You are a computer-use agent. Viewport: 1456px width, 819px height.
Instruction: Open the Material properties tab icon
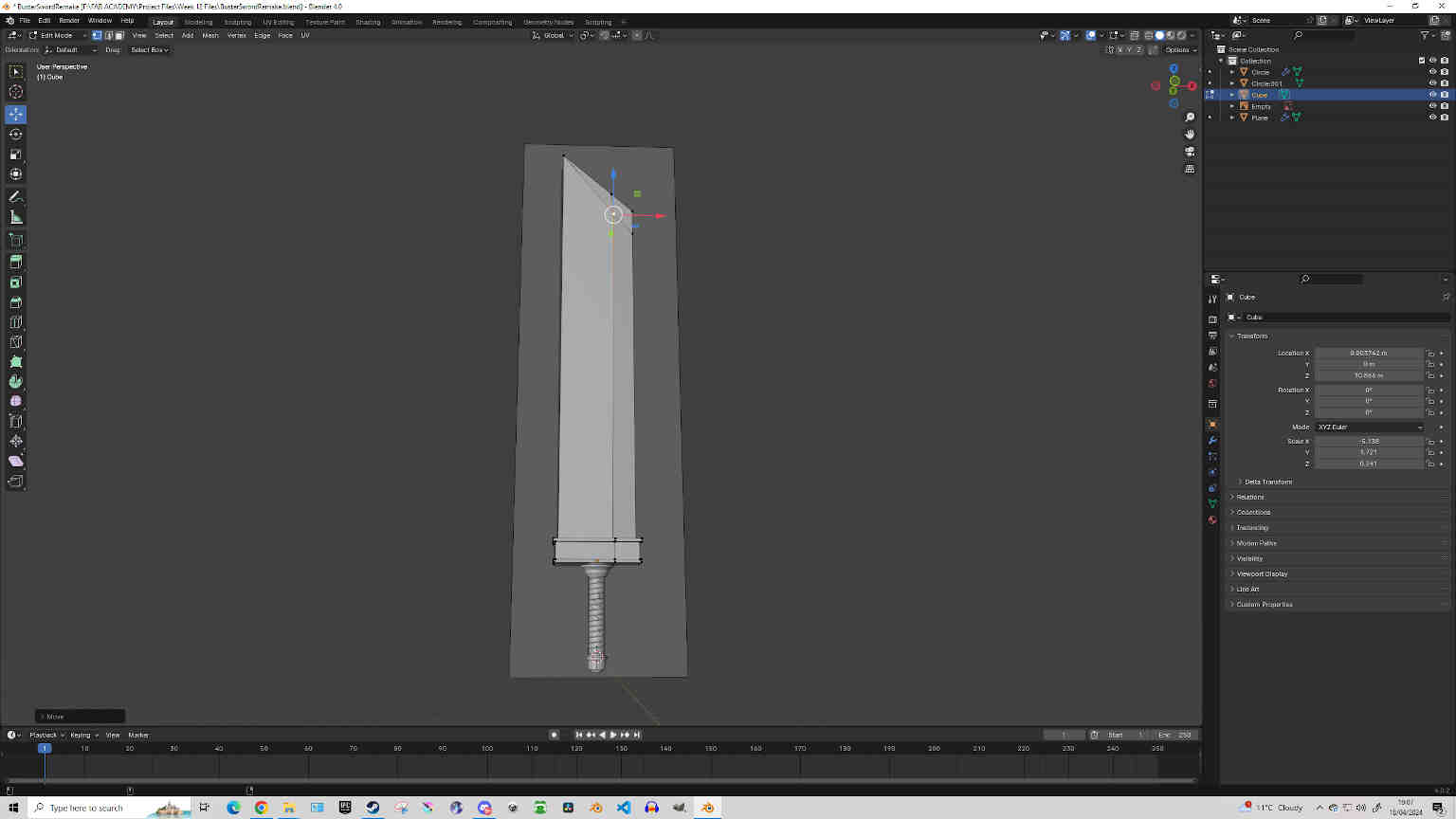1212,519
